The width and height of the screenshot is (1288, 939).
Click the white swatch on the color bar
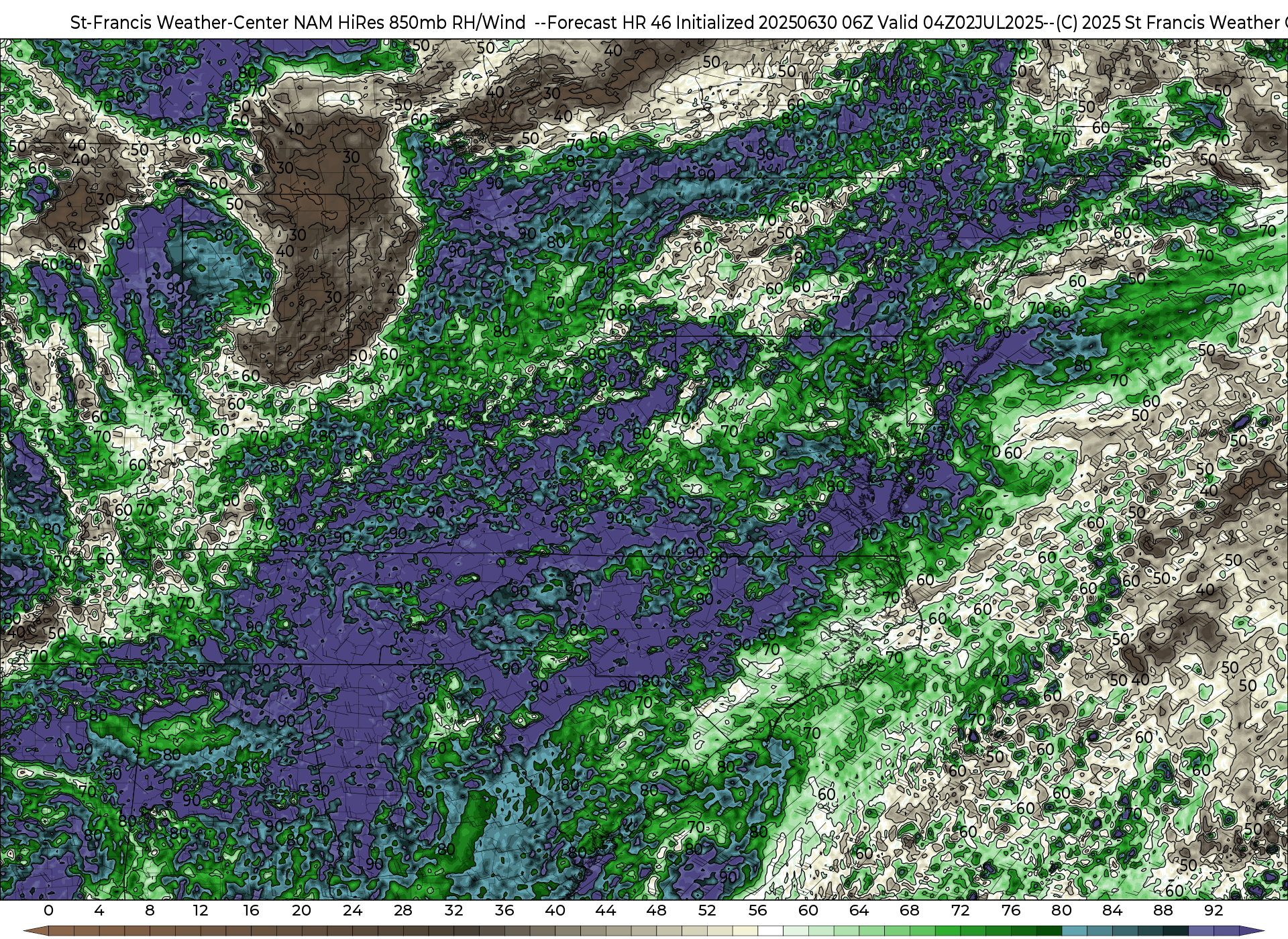pos(770,931)
